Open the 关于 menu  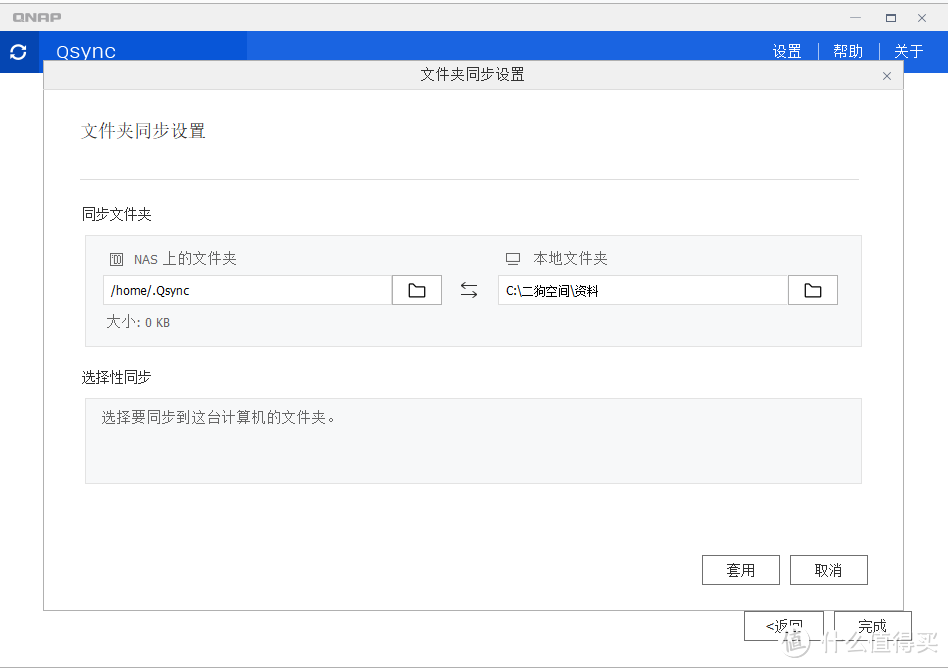[x=908, y=51]
